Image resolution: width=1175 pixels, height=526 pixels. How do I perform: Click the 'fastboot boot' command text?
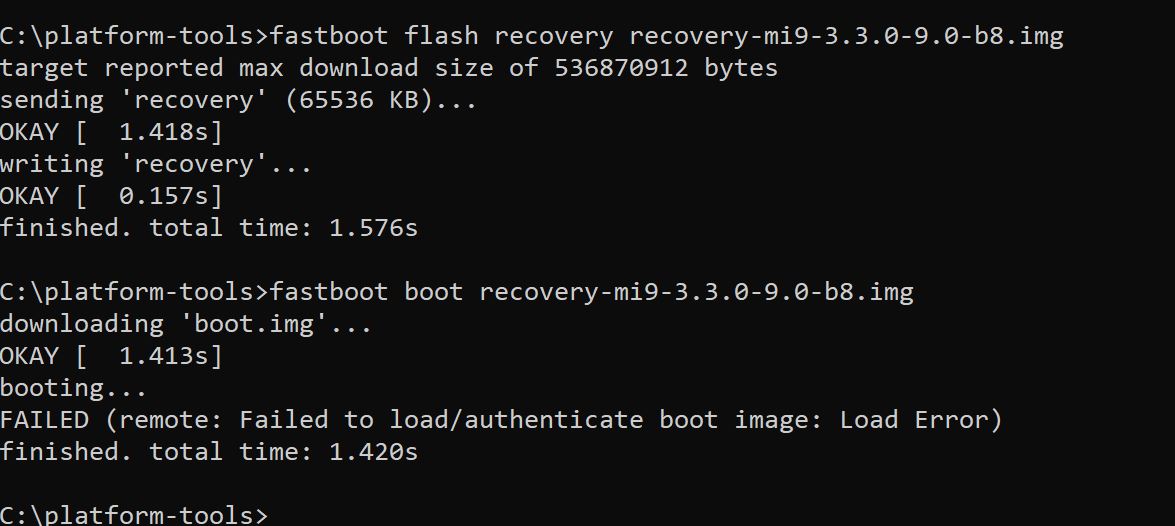366,291
